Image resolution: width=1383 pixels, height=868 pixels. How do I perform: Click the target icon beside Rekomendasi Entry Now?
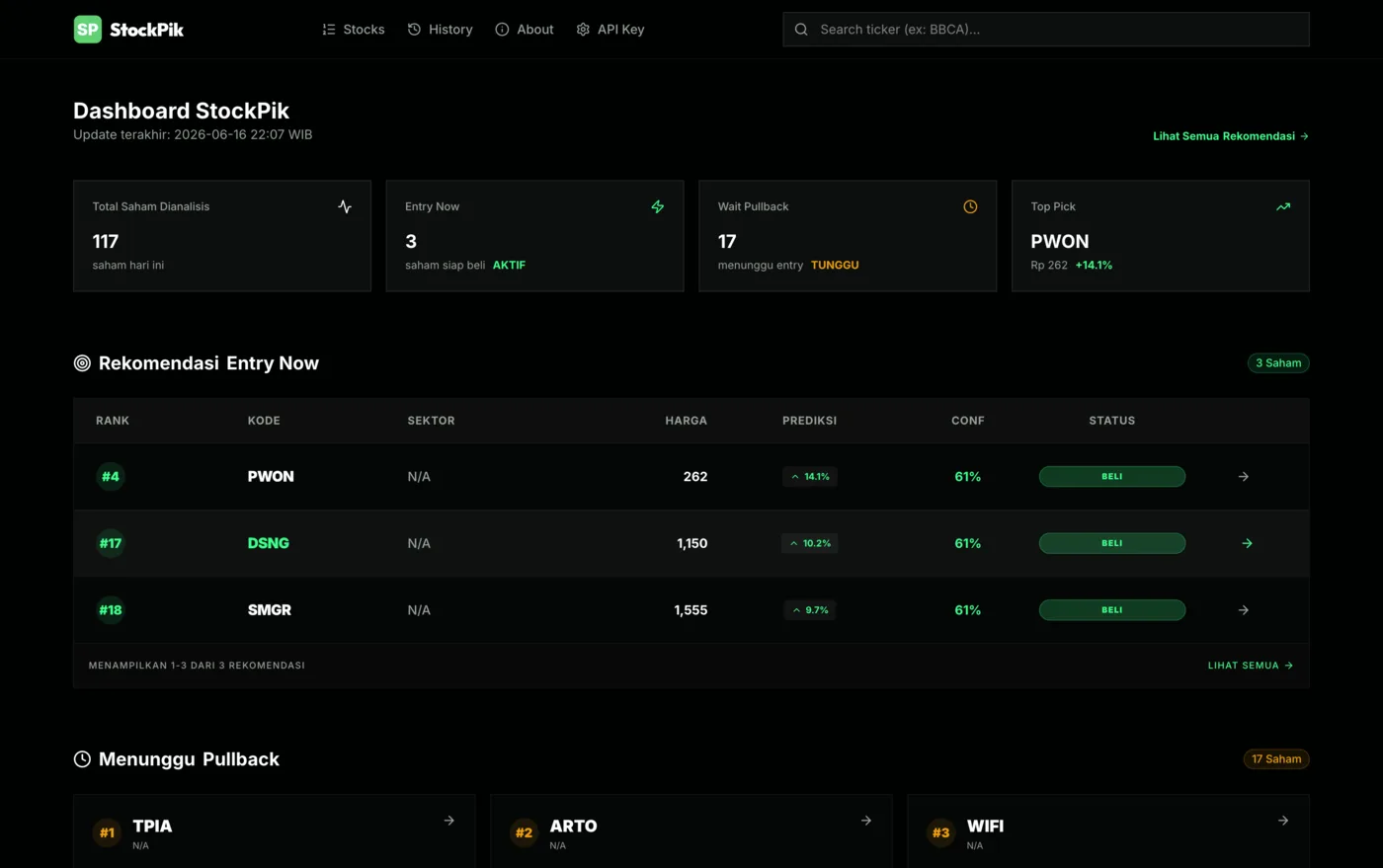[82, 363]
